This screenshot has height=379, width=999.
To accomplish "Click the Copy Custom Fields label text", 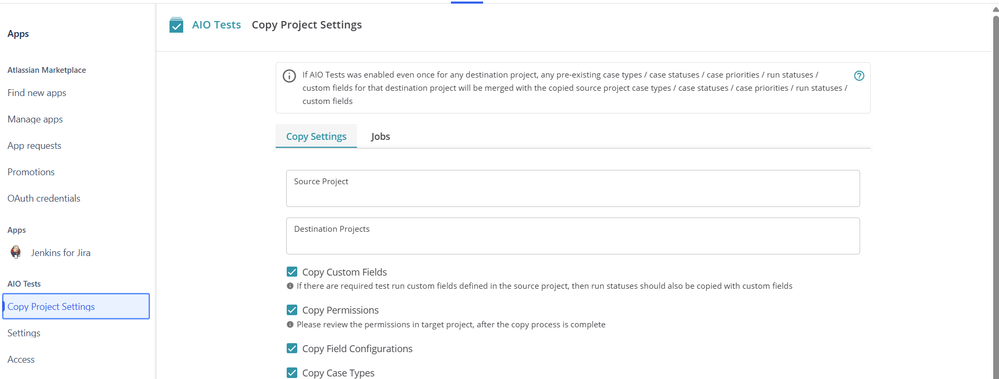I will pos(345,272).
